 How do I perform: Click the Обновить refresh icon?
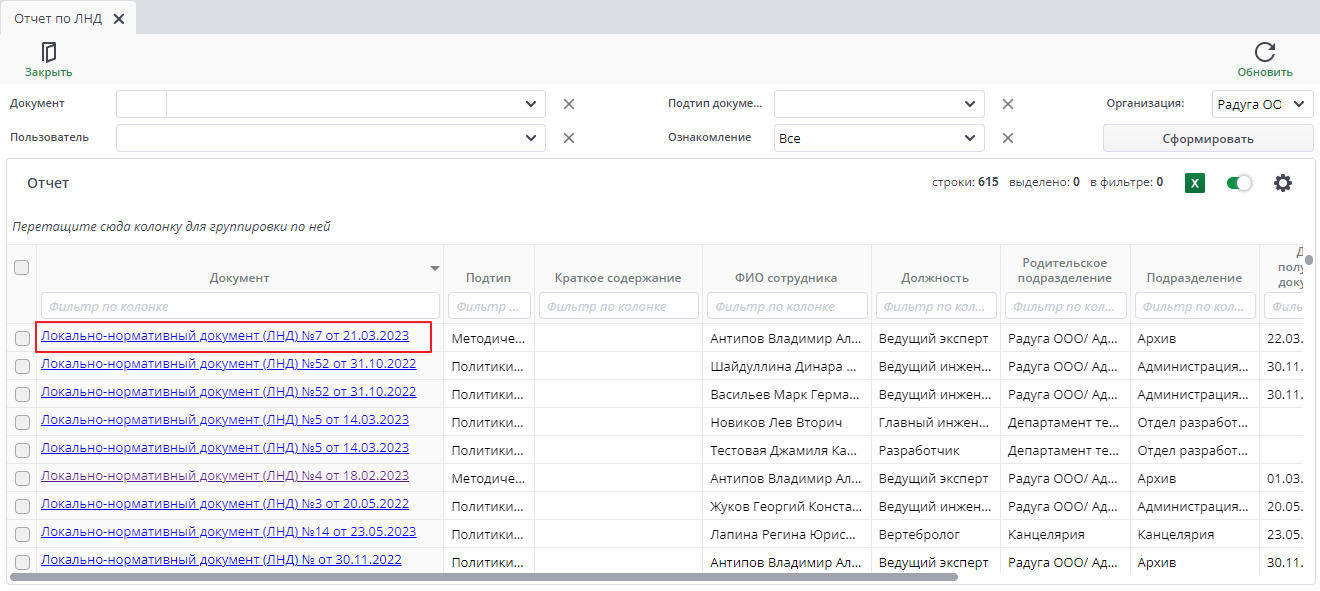(1265, 52)
